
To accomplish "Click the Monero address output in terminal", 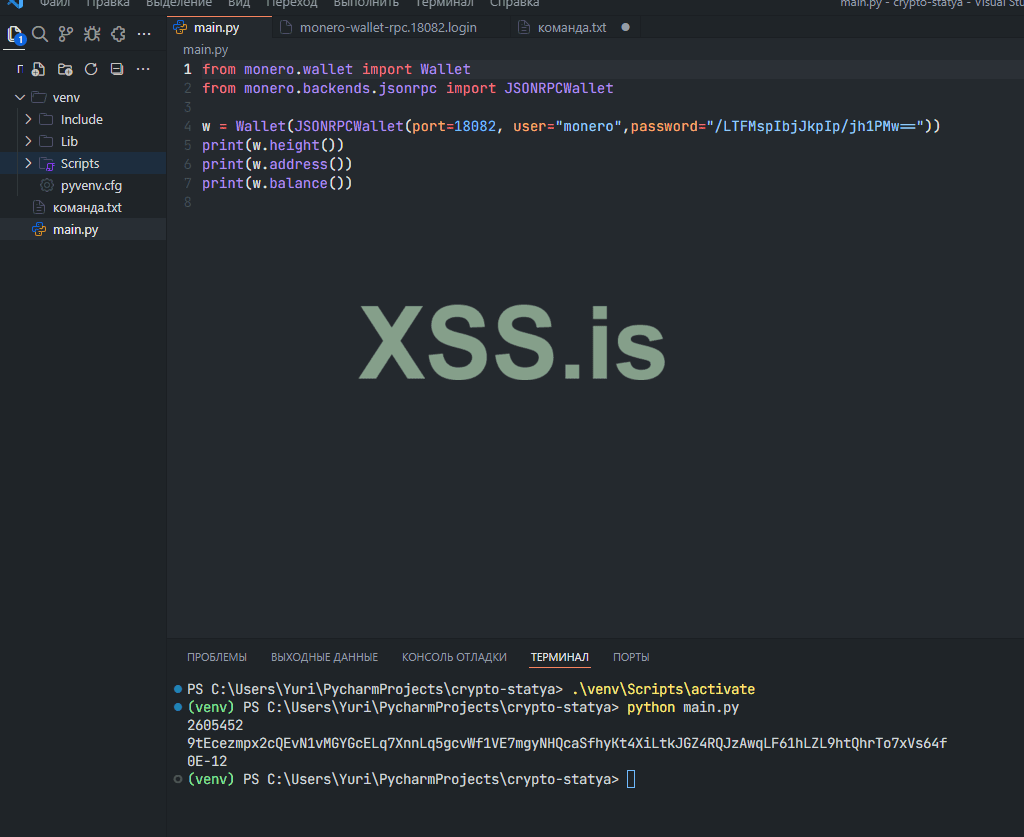I will pos(567,743).
